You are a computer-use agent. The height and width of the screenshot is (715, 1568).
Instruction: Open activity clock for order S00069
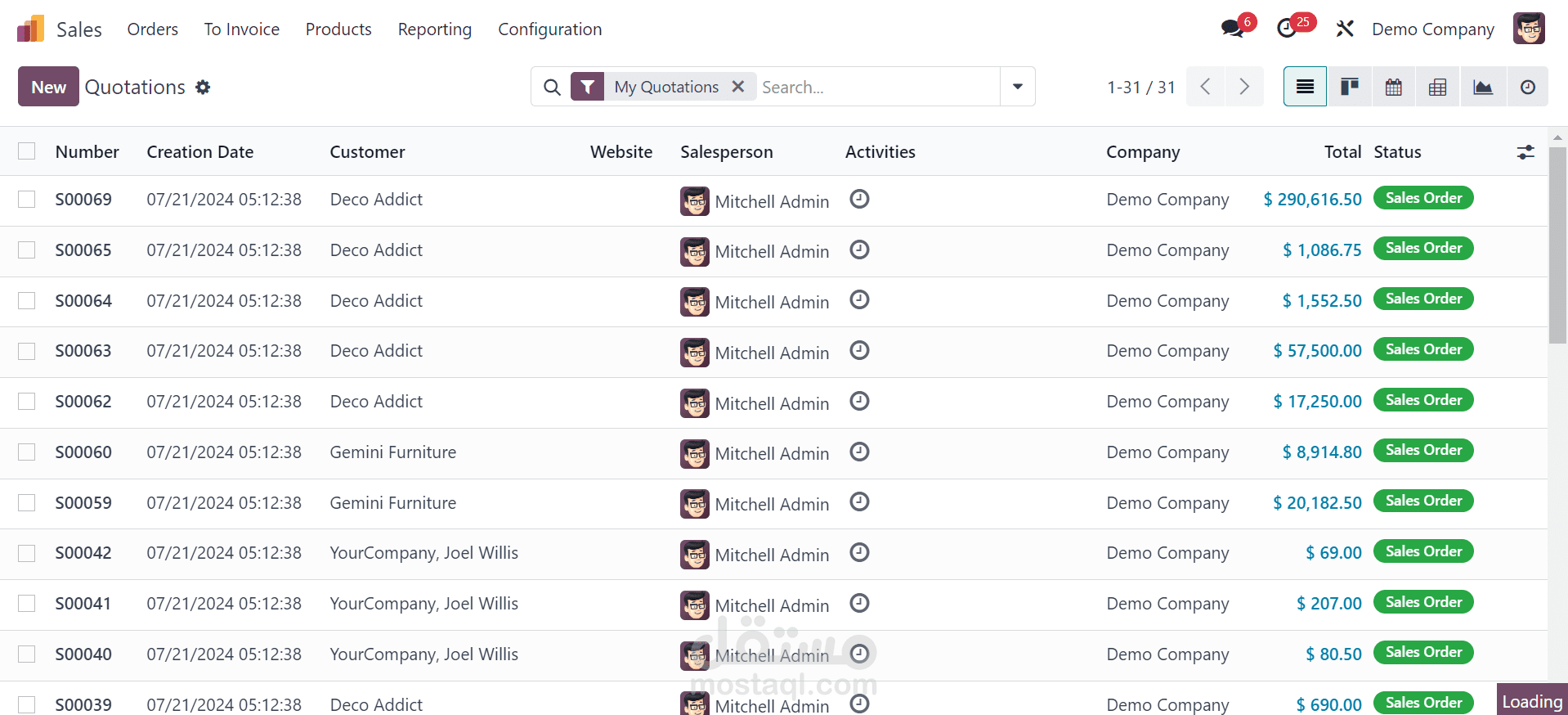[x=859, y=199]
